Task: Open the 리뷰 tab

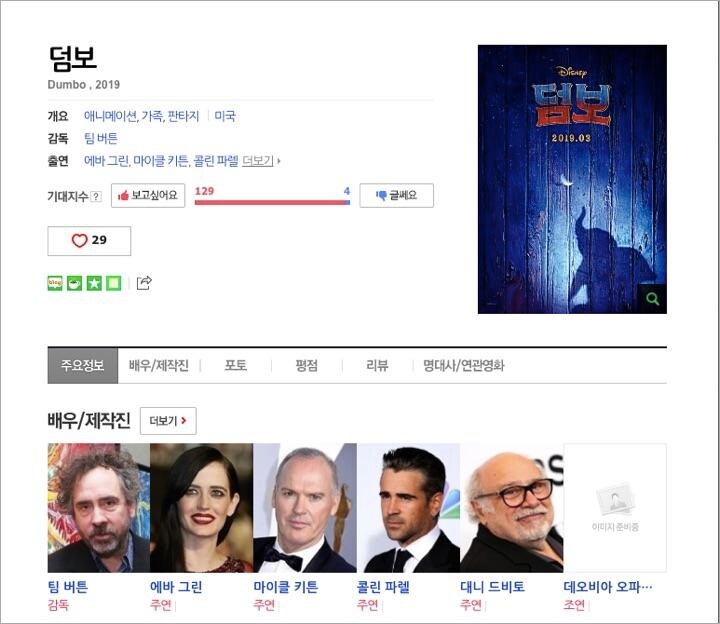Action: point(377,365)
